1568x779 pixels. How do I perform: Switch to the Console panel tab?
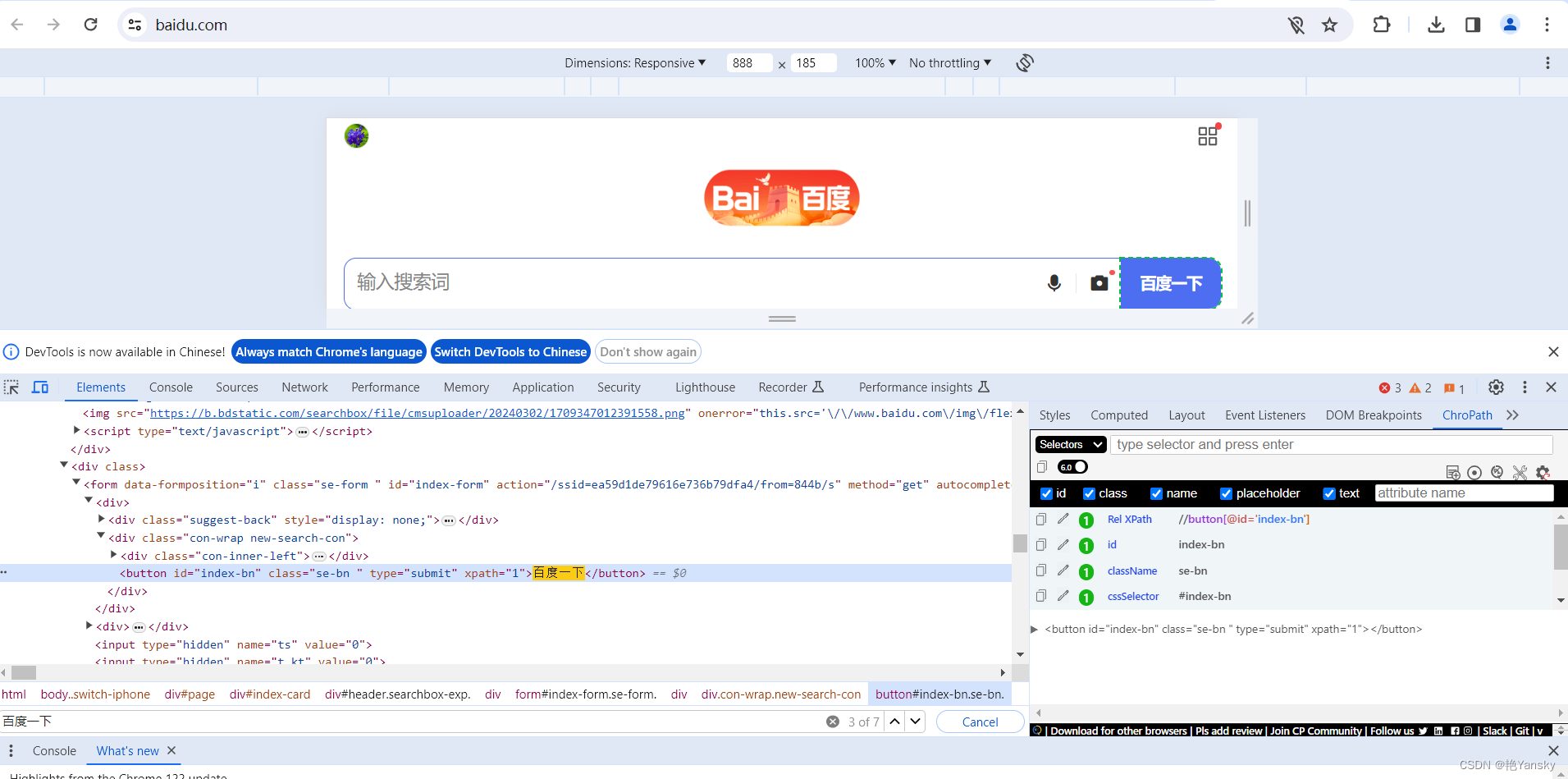pyautogui.click(x=171, y=387)
